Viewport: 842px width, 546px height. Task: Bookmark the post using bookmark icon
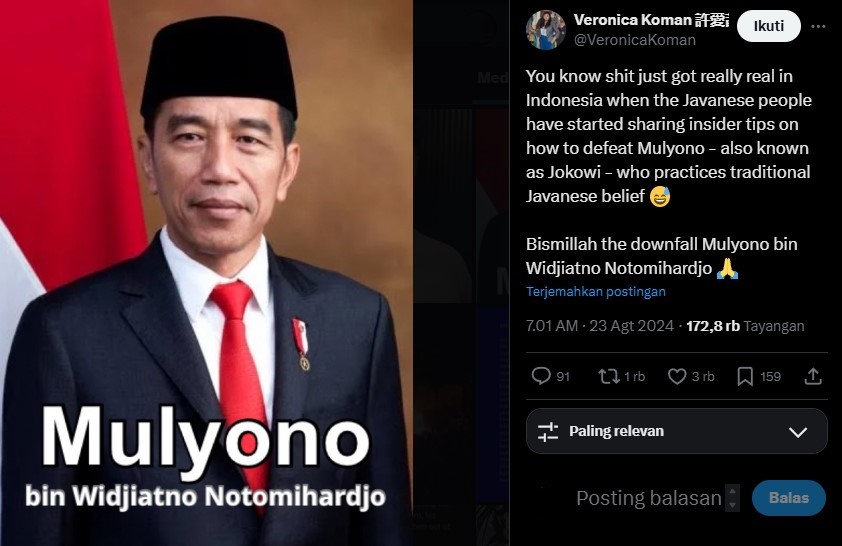(x=745, y=376)
